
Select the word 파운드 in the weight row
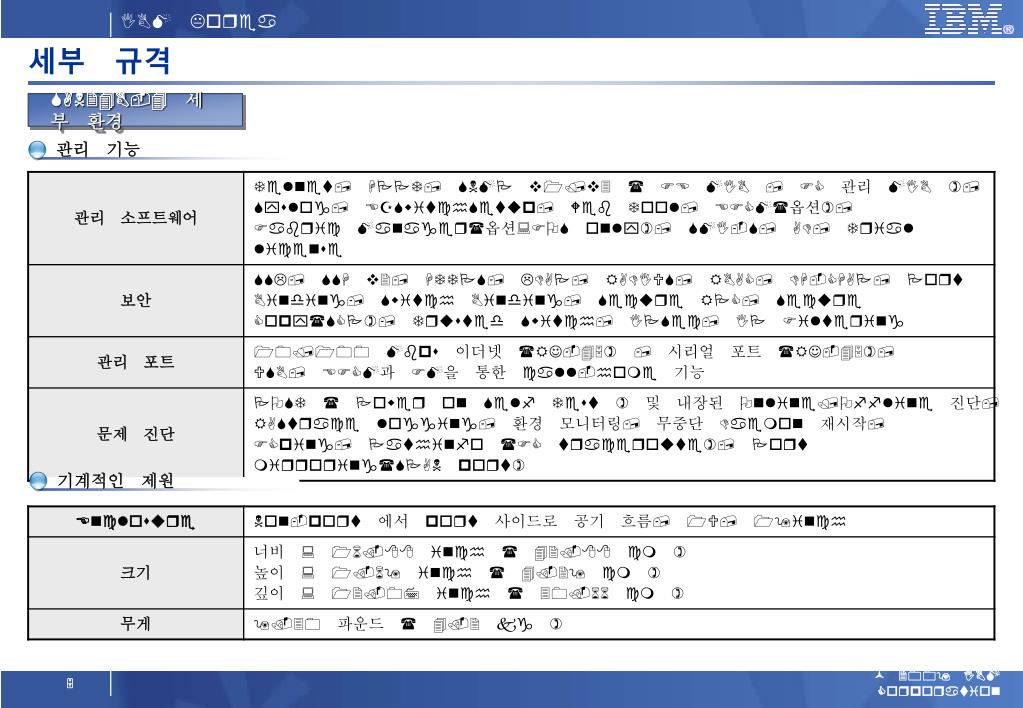360,623
